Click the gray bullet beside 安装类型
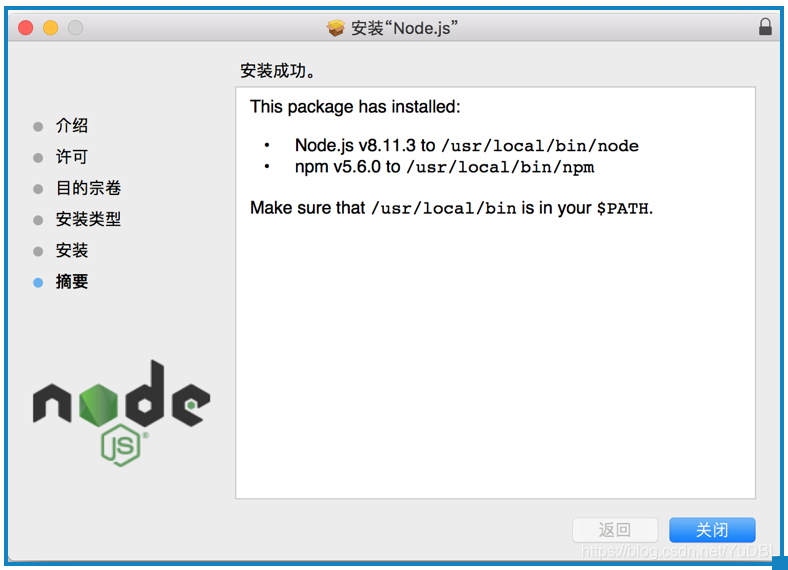Viewport: 788px width, 570px height. [38, 220]
